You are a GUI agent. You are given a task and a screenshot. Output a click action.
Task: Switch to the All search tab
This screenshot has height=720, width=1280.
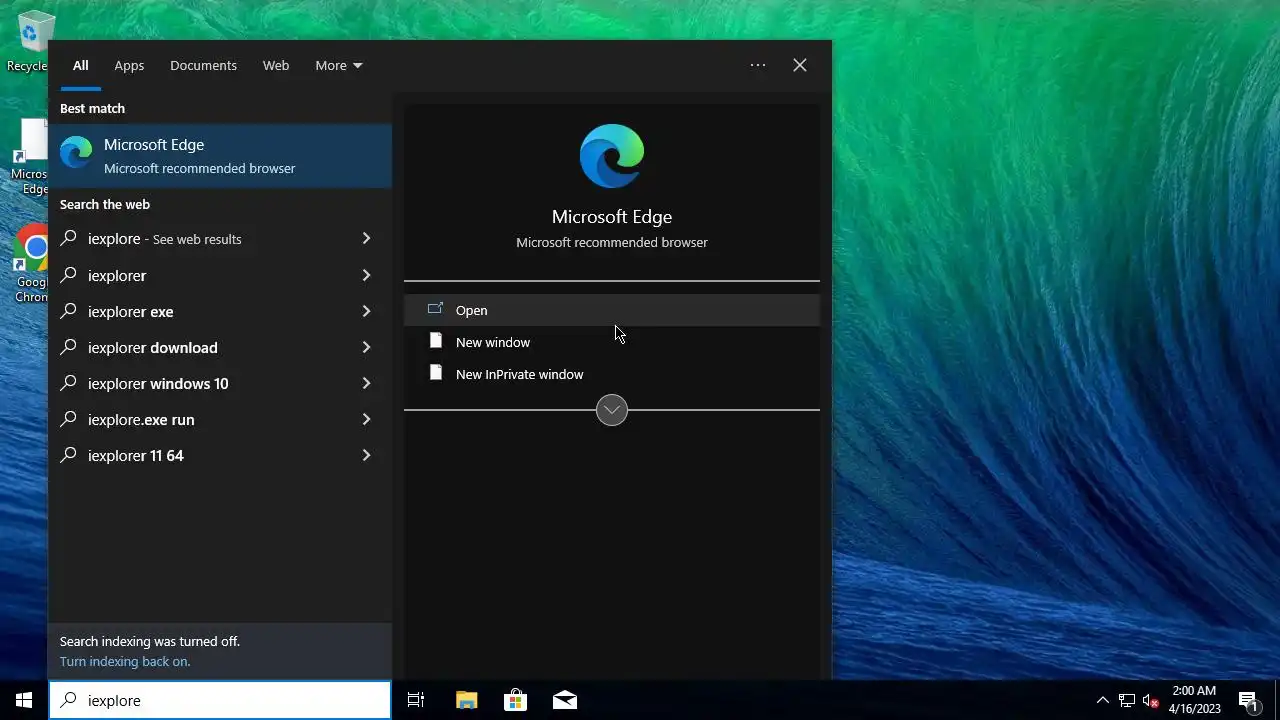[80, 65]
